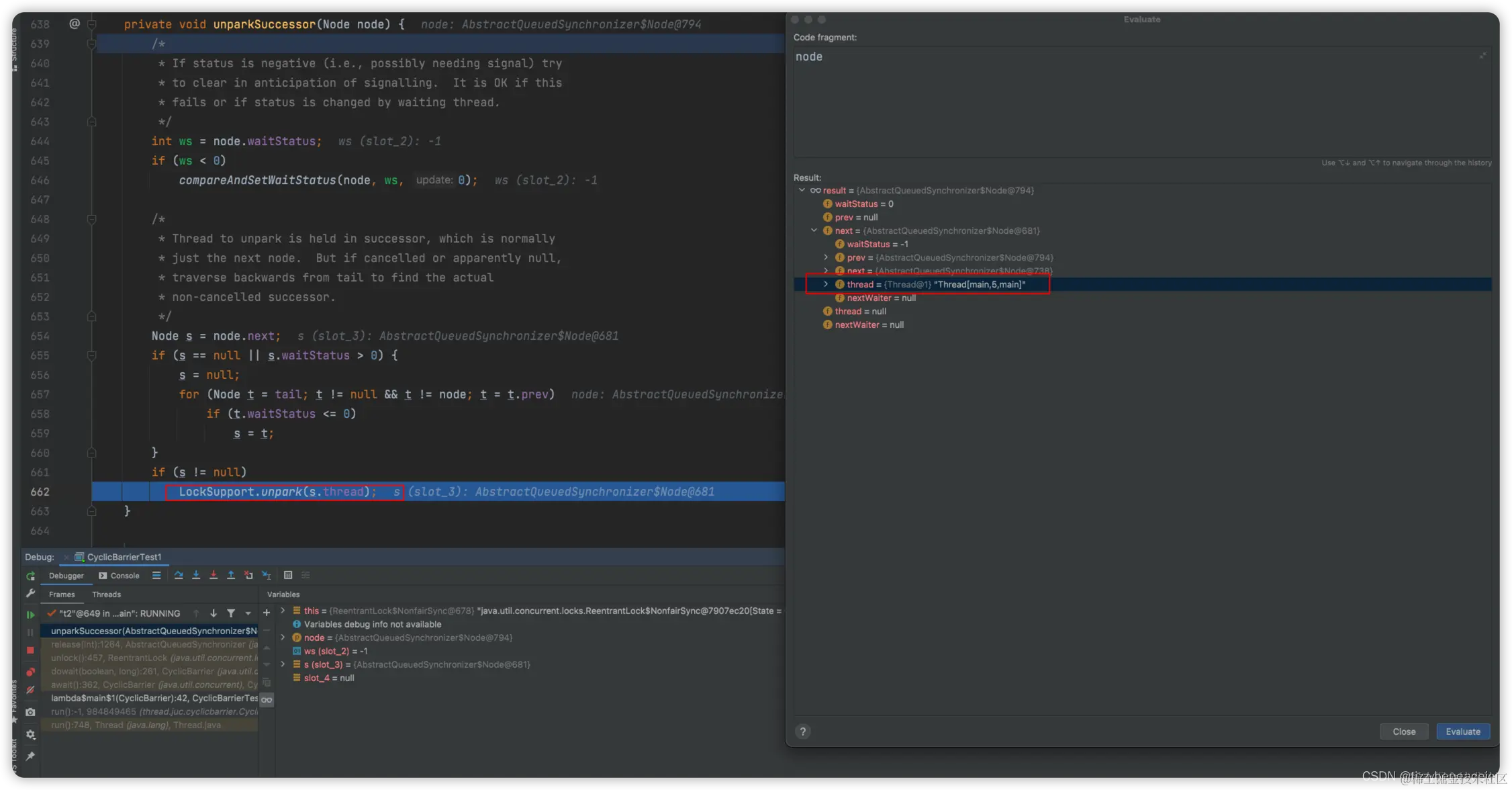This screenshot has width=1512, height=790.
Task: Toggle Mute Breakpoints icon
Action: point(30,690)
